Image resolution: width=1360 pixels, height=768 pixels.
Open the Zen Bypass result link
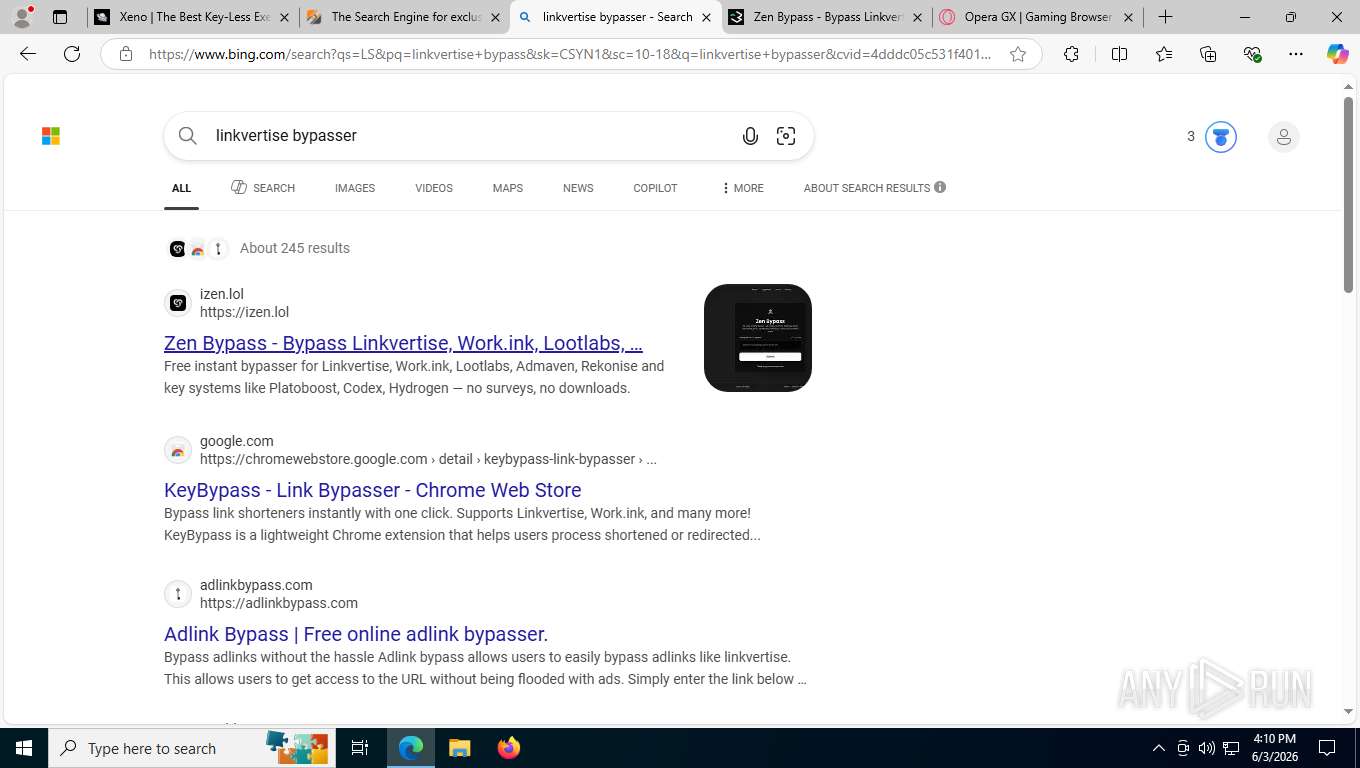403,343
